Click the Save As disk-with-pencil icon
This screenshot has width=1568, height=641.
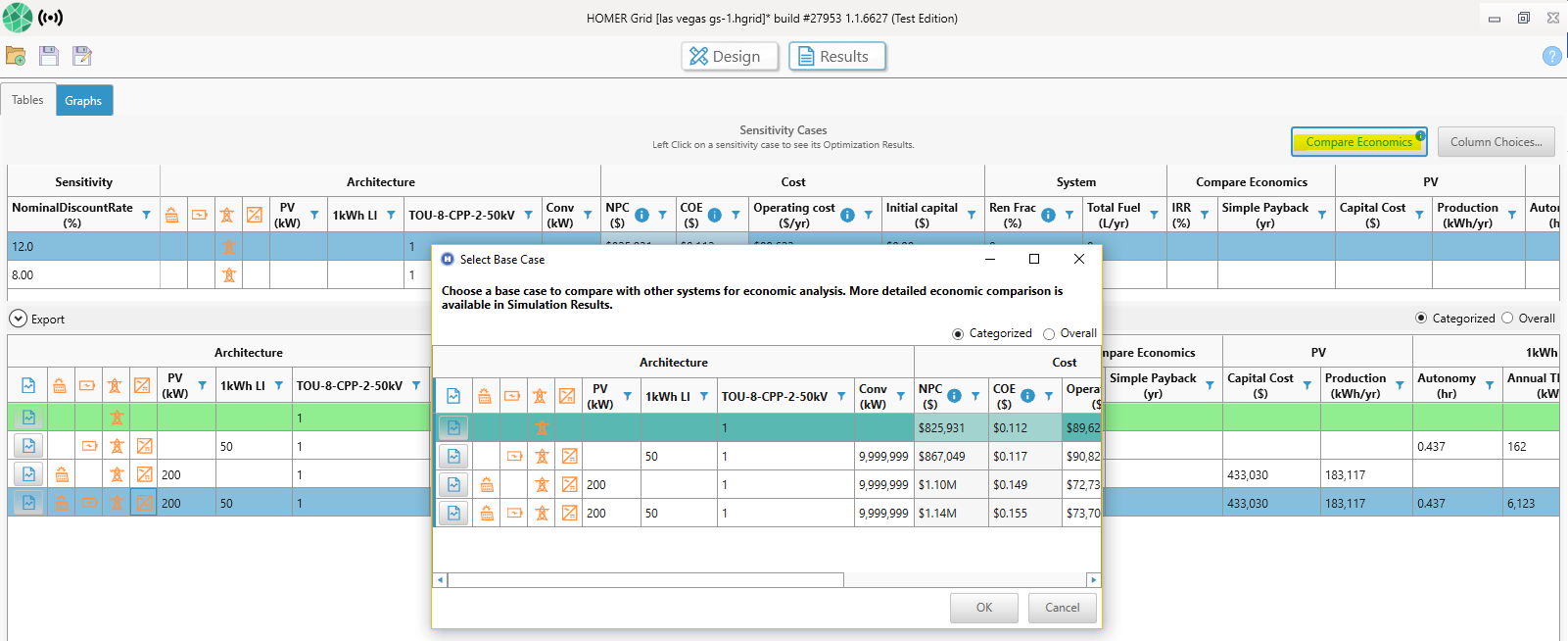[82, 56]
